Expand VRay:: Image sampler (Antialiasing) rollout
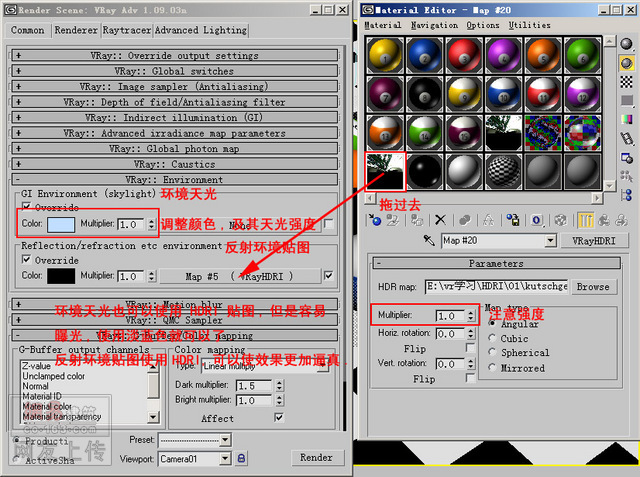Image resolution: width=640 pixels, height=477 pixels. click(175, 87)
